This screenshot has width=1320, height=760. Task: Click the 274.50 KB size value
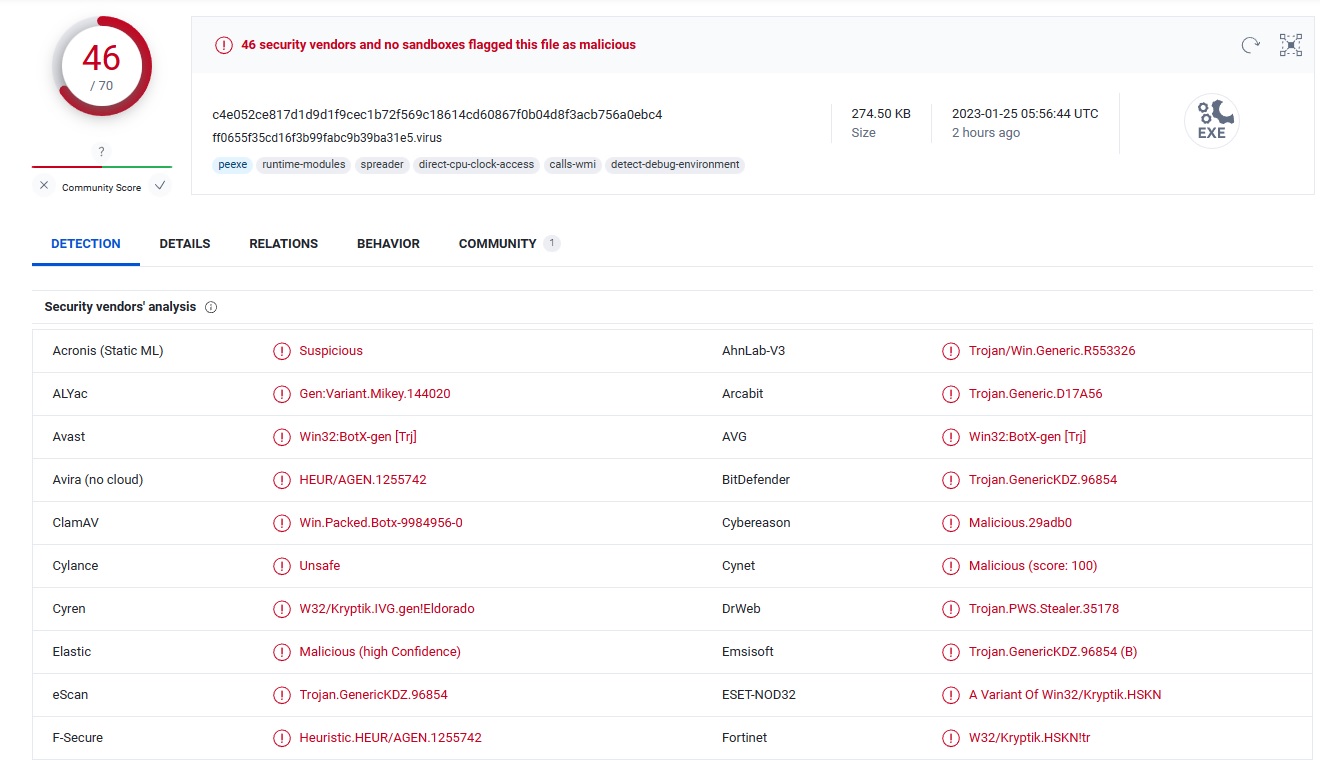(x=881, y=114)
